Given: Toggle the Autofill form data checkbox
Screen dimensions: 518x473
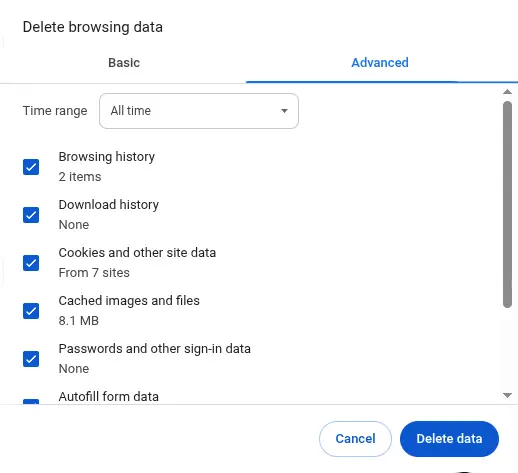Looking at the screenshot, I should (x=31, y=401).
